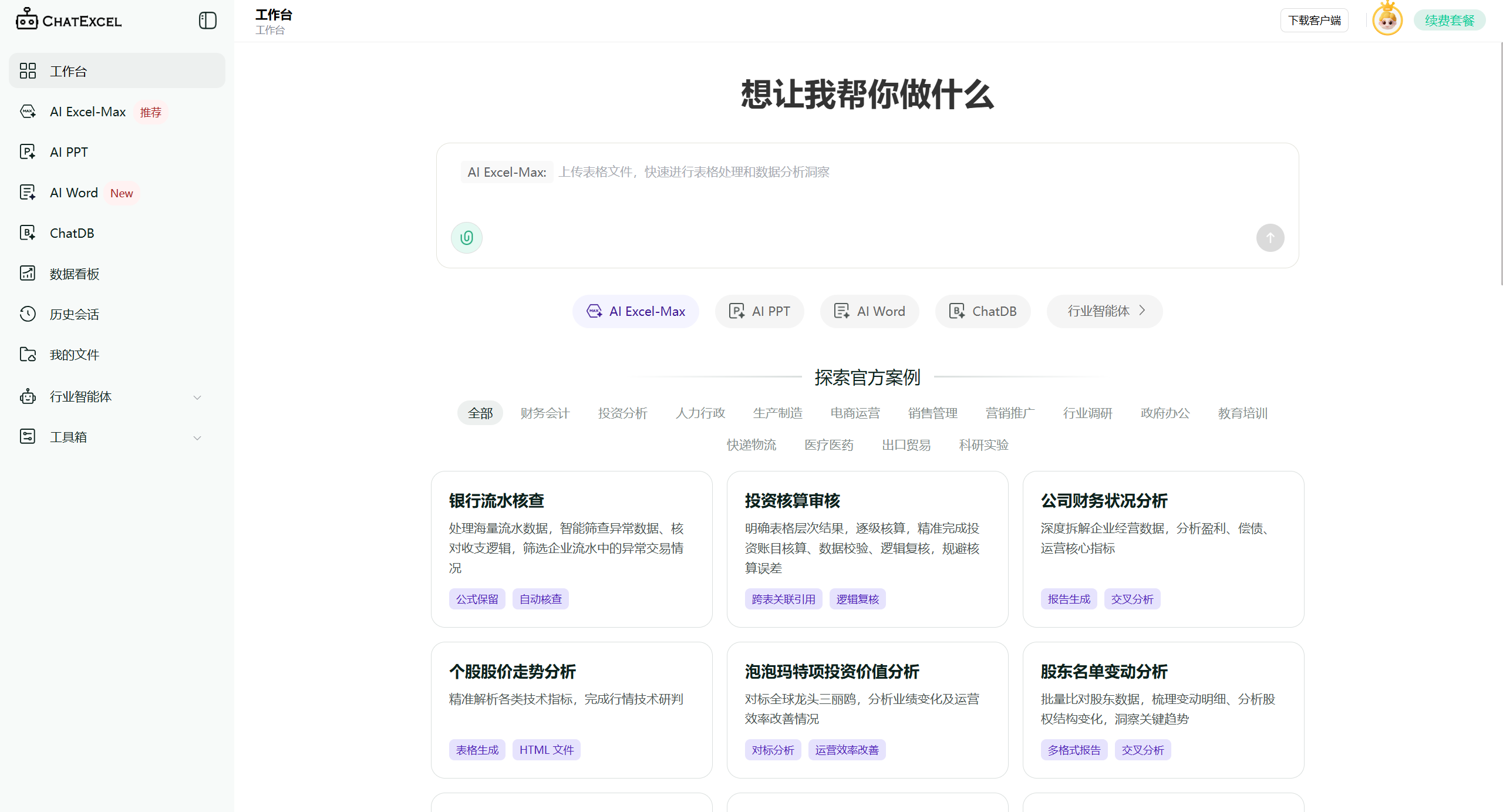The height and width of the screenshot is (812, 1503).
Task: Click the 数据看板 chart icon
Action: [x=28, y=274]
